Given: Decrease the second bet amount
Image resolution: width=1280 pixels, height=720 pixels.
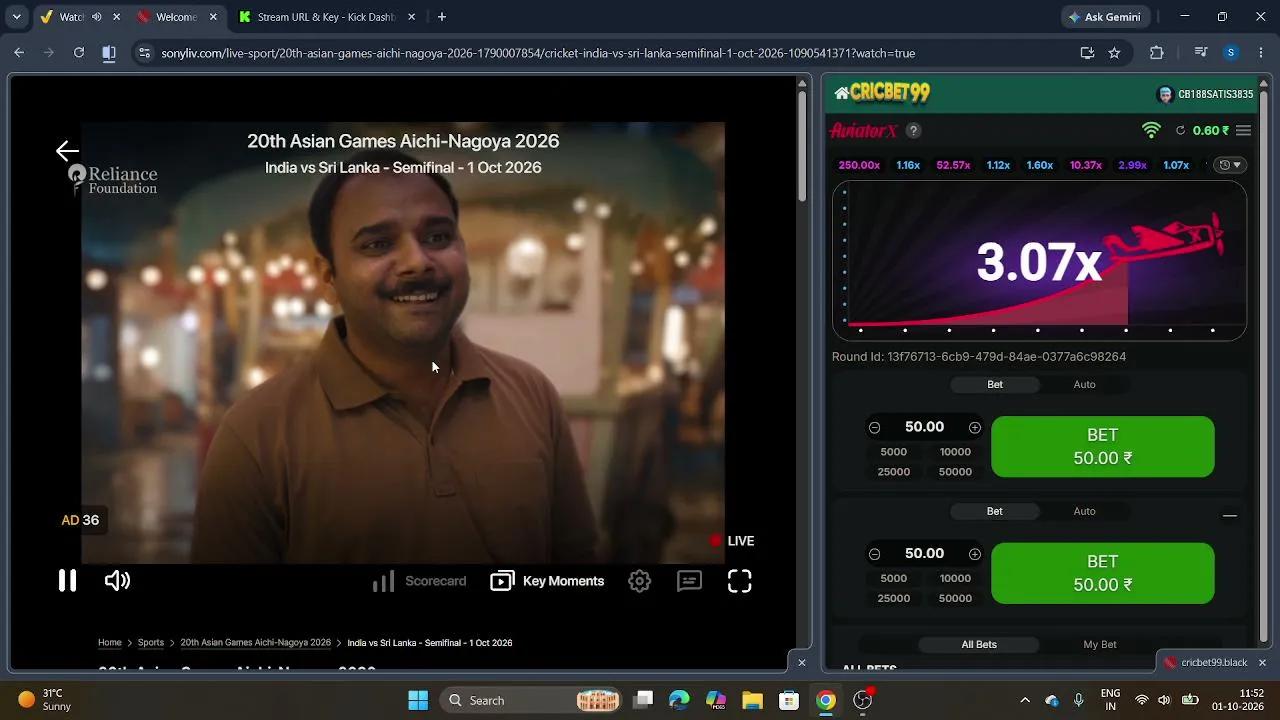Looking at the screenshot, I should pyautogui.click(x=874, y=554).
